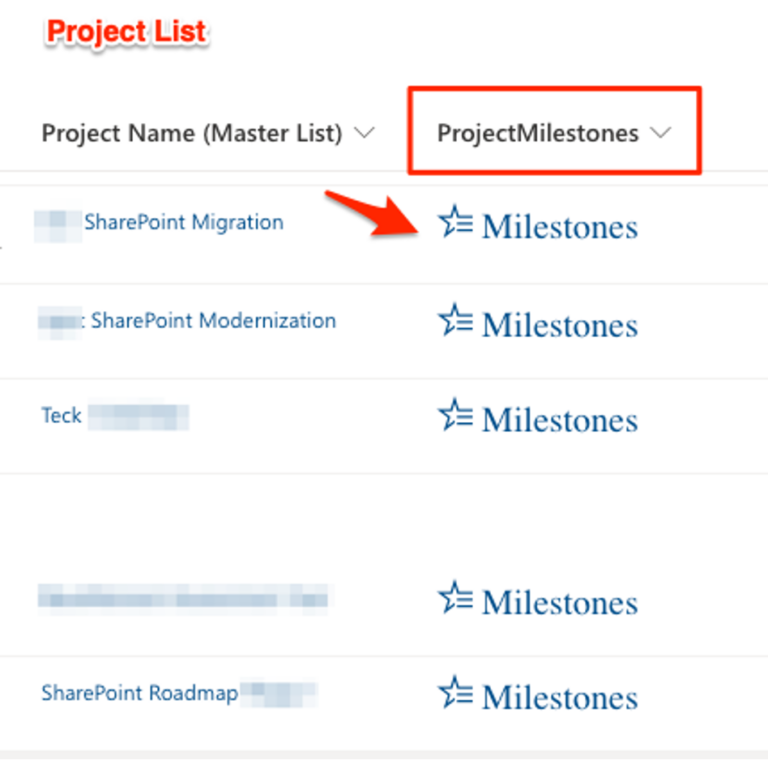Open the Teck project link
The width and height of the screenshot is (768, 760).
tap(61, 415)
